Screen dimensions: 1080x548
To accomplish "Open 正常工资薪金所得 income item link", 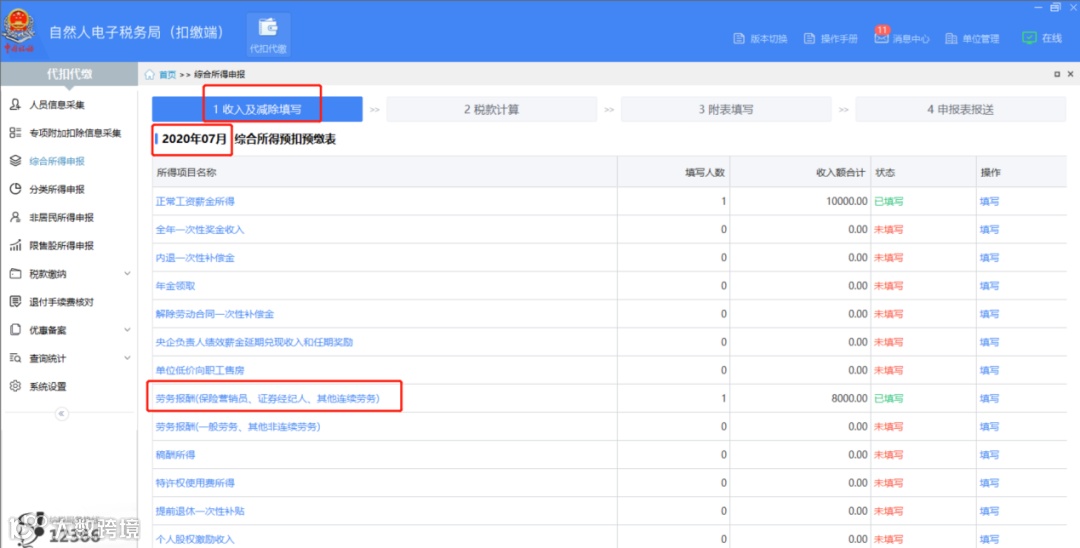I will click(x=195, y=202).
